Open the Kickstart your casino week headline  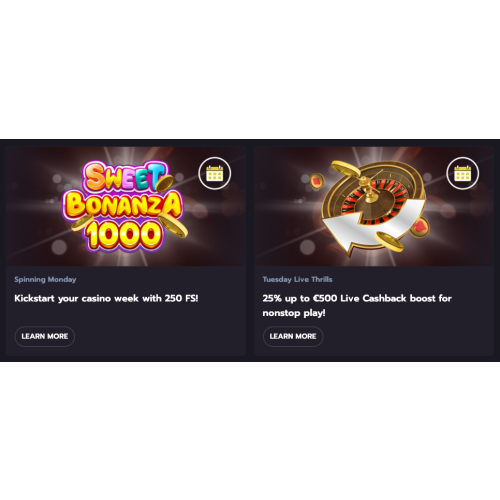tap(106, 298)
